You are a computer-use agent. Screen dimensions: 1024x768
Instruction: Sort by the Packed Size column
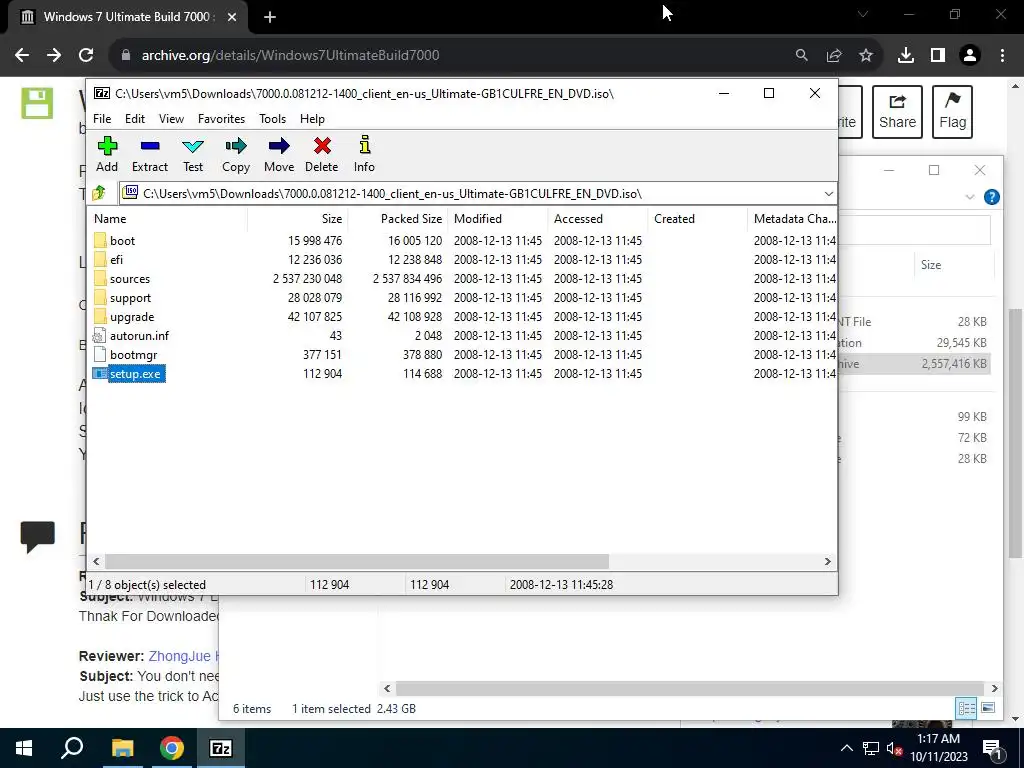398,219
